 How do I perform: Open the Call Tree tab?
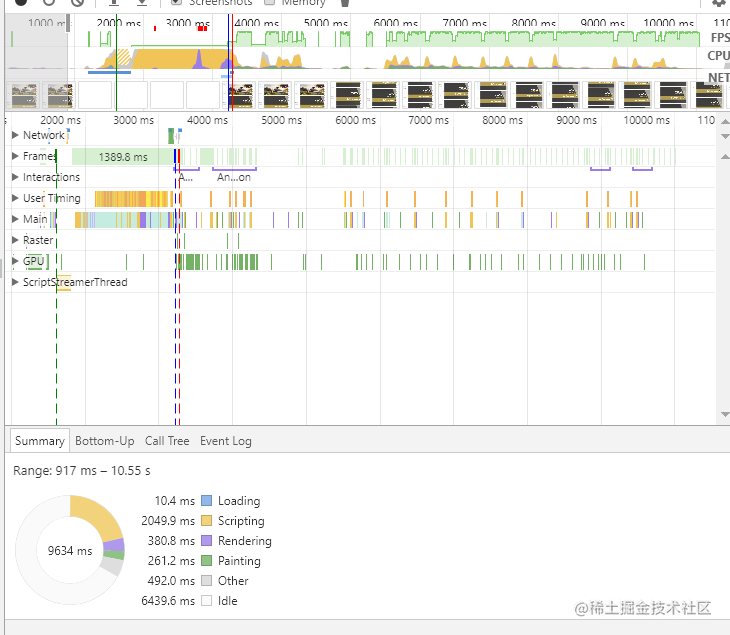[x=167, y=441]
